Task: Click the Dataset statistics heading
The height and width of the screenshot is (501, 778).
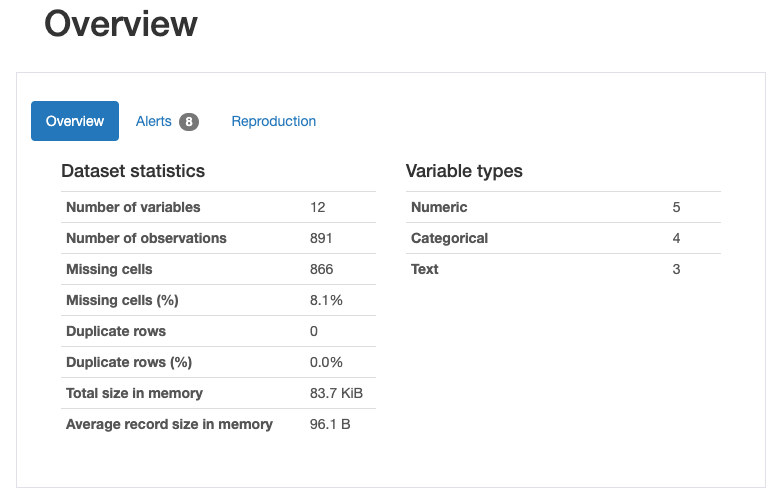Action: point(133,171)
